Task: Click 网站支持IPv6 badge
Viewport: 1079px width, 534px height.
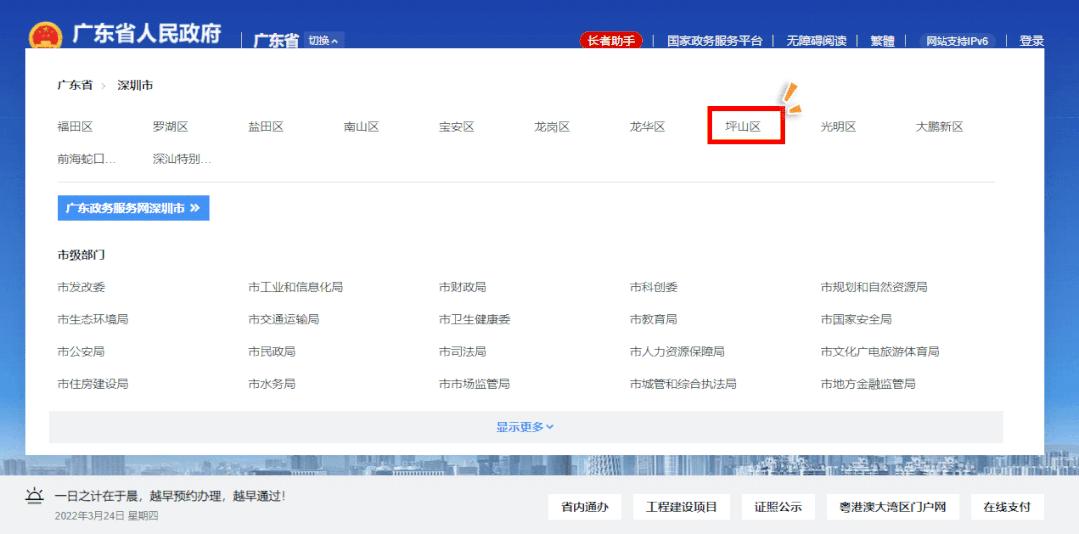Action: click(x=957, y=41)
